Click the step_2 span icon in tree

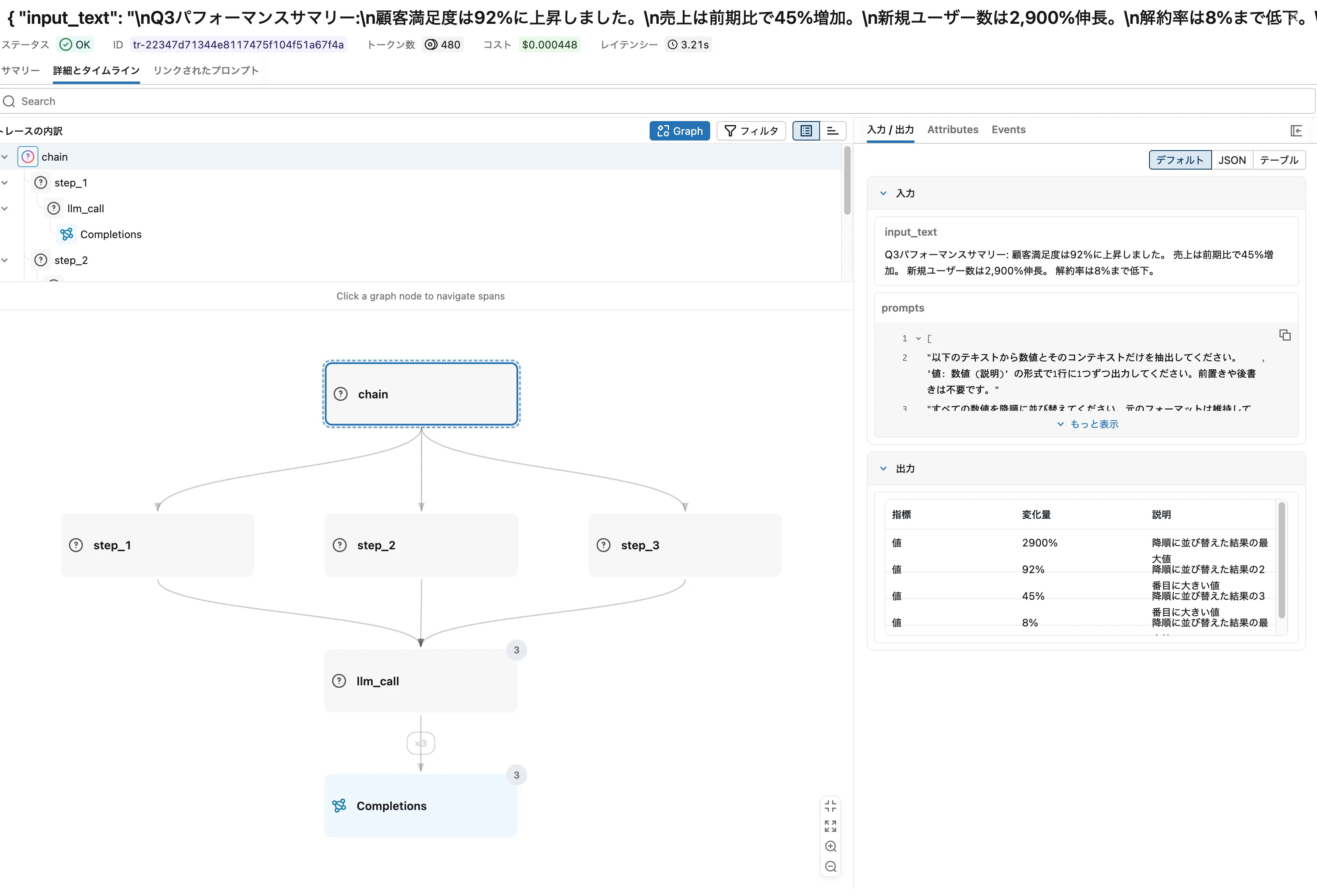point(41,260)
